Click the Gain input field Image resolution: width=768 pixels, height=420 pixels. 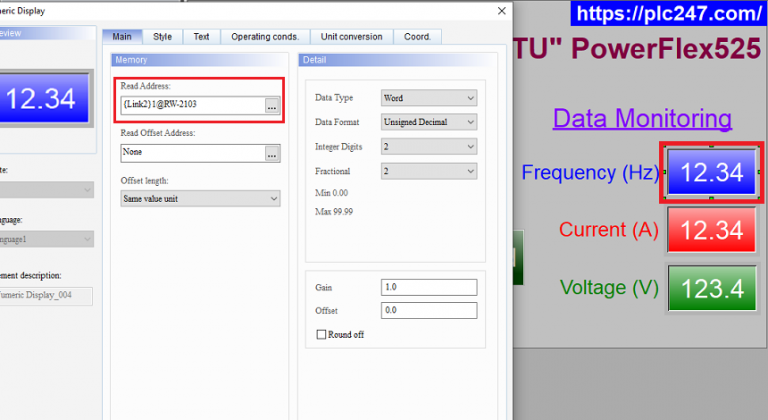[429, 287]
